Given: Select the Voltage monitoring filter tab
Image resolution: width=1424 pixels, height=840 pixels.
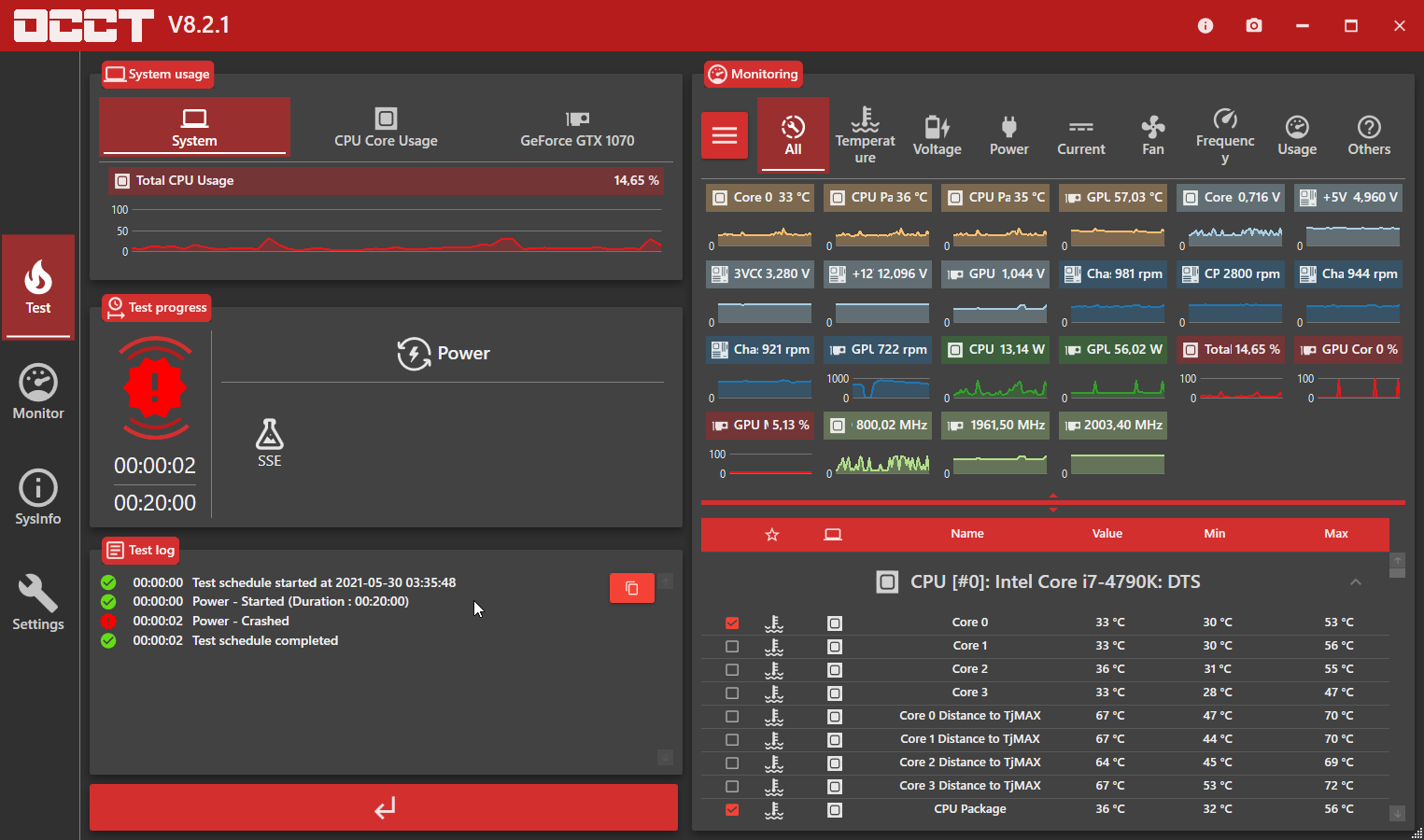Looking at the screenshot, I should click(937, 134).
